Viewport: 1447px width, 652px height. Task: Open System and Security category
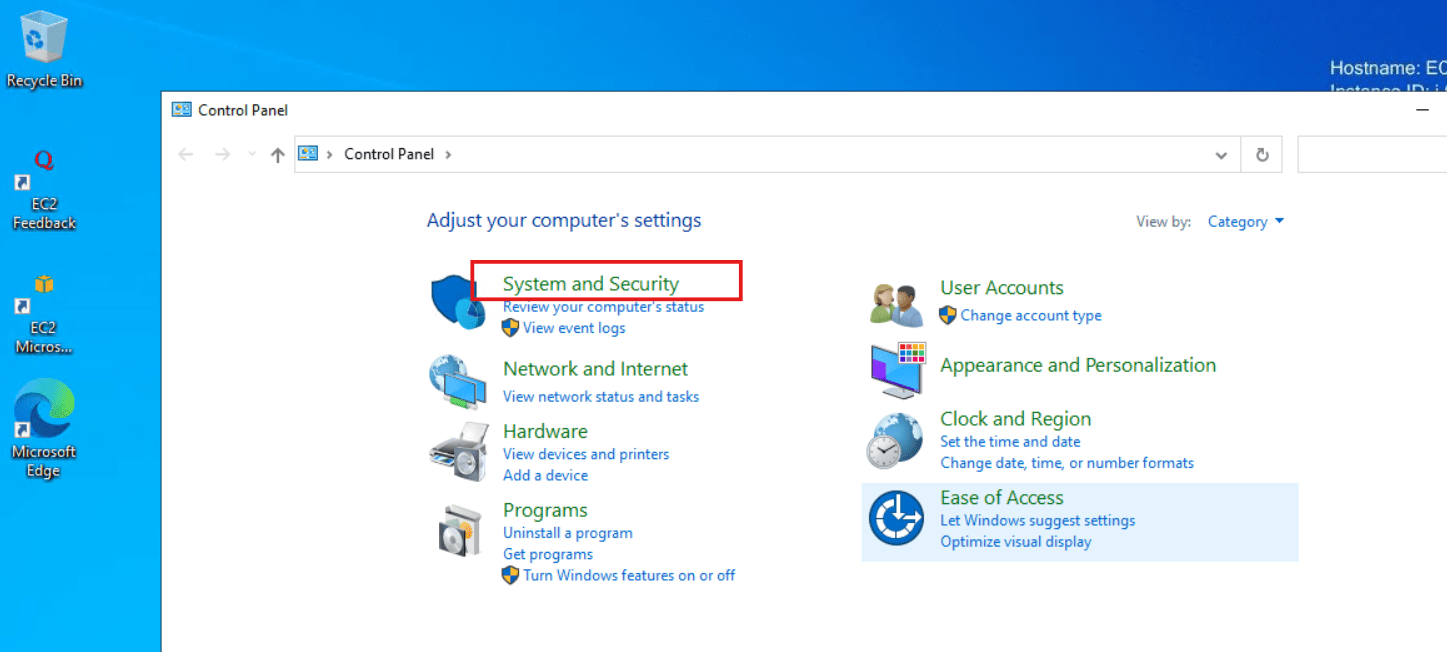[x=591, y=284]
